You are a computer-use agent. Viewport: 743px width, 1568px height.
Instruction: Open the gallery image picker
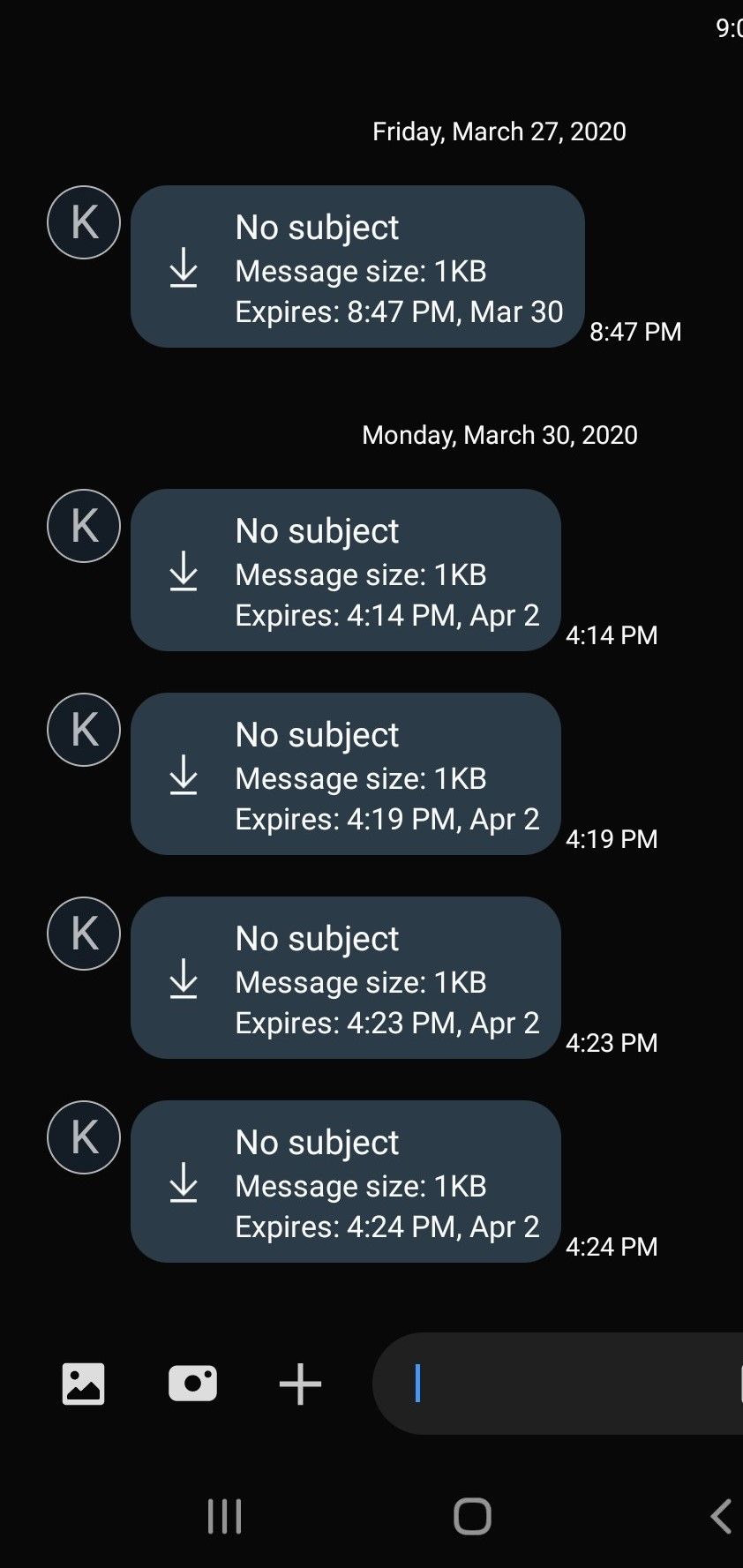click(84, 1384)
